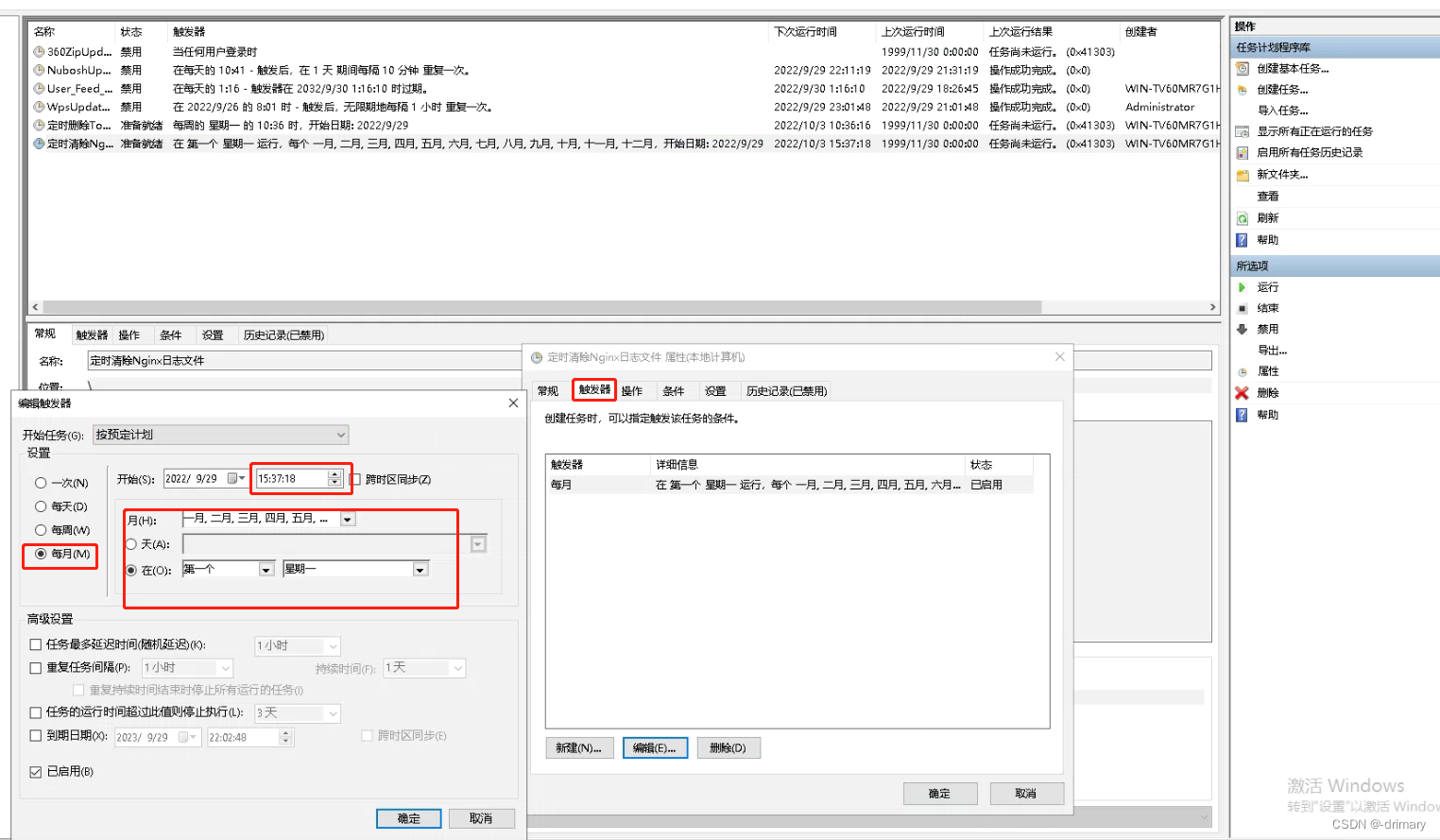The width and height of the screenshot is (1440, 840).
Task: Open the 持续时间 1天 dropdown
Action: click(424, 668)
